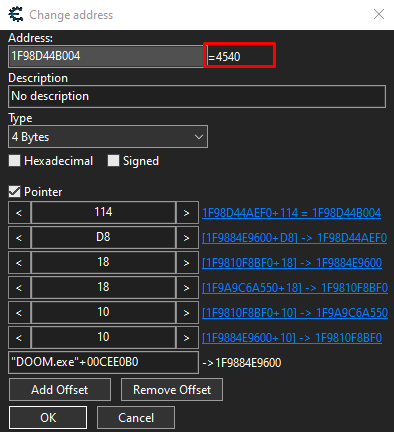Edit the Address field 1F98D44B004
The image size is (394, 432).
click(106, 56)
